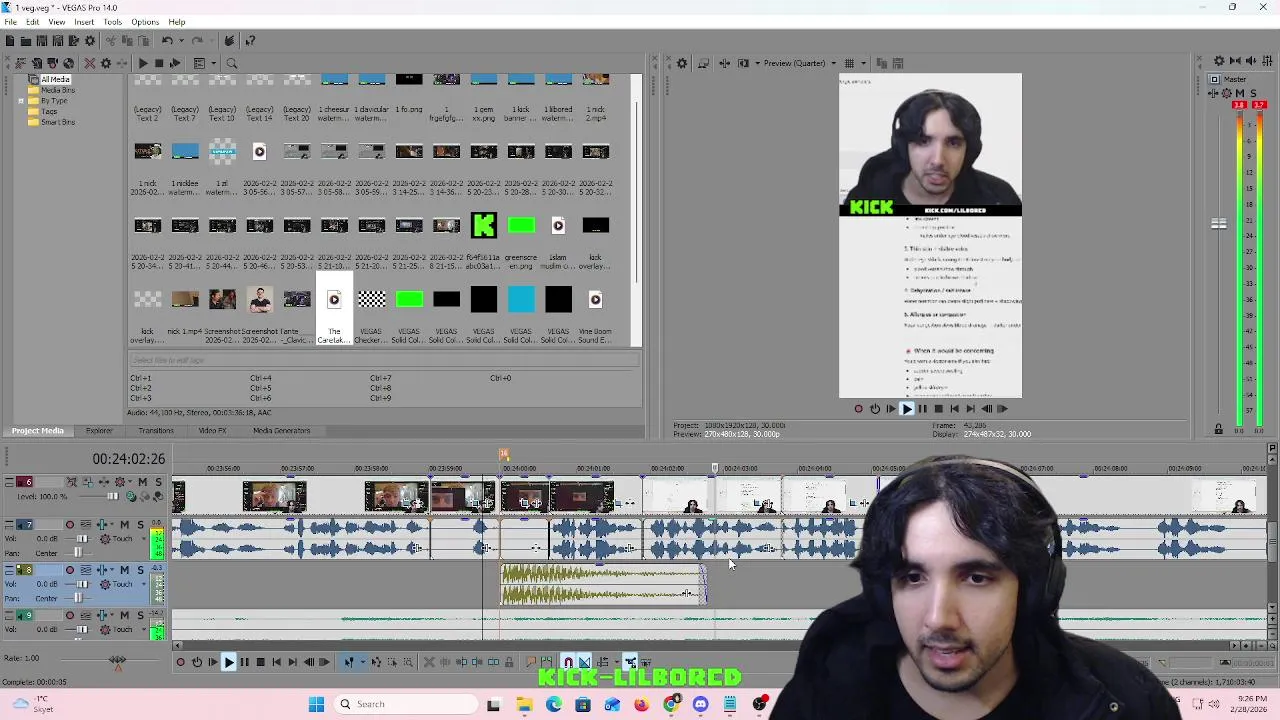This screenshot has height=720, width=1280.
Task: Switch to the Explorer tab
Action: 99,431
